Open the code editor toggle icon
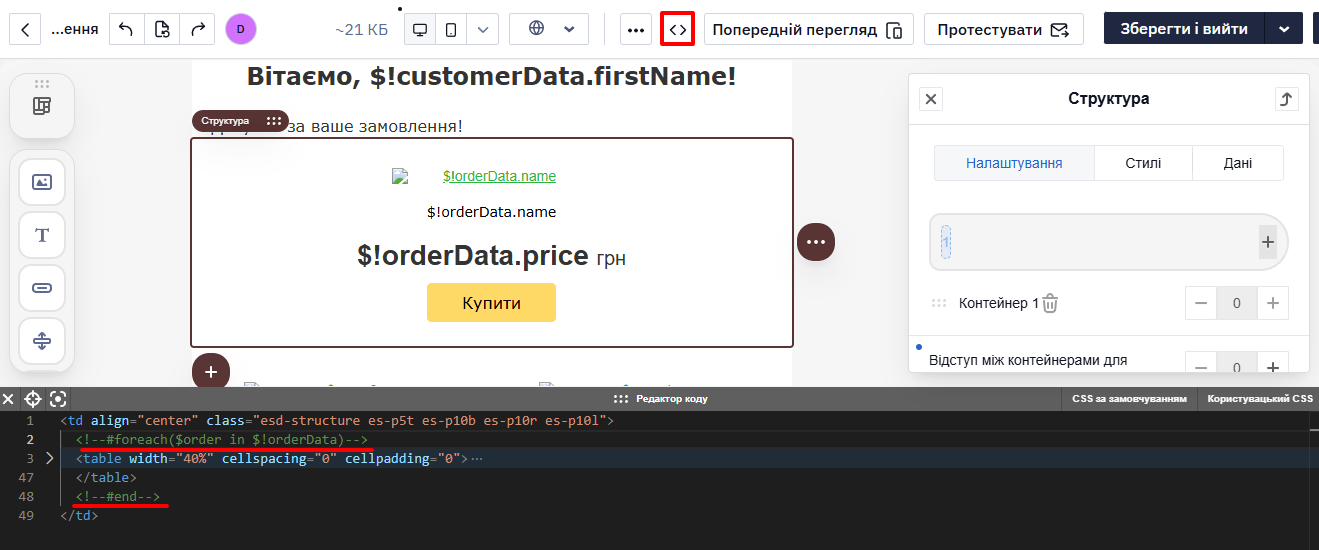This screenshot has height=550, width=1319. tap(678, 29)
